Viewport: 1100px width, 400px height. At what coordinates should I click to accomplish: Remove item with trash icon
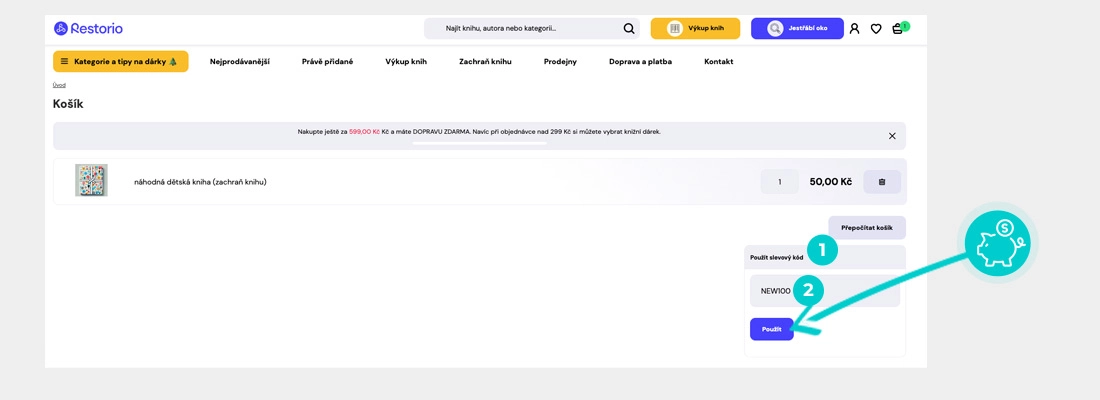point(882,182)
